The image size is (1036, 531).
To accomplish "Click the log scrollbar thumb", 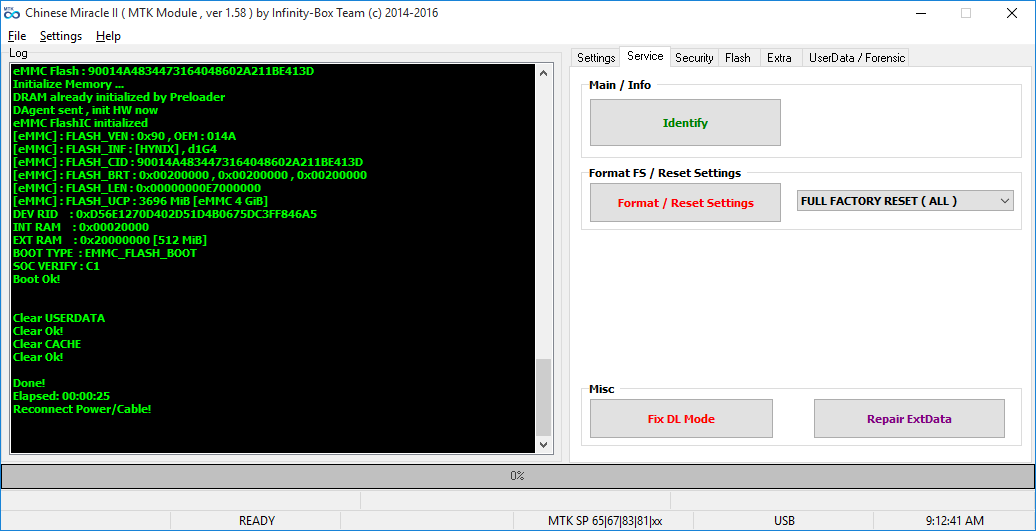I will coord(543,396).
